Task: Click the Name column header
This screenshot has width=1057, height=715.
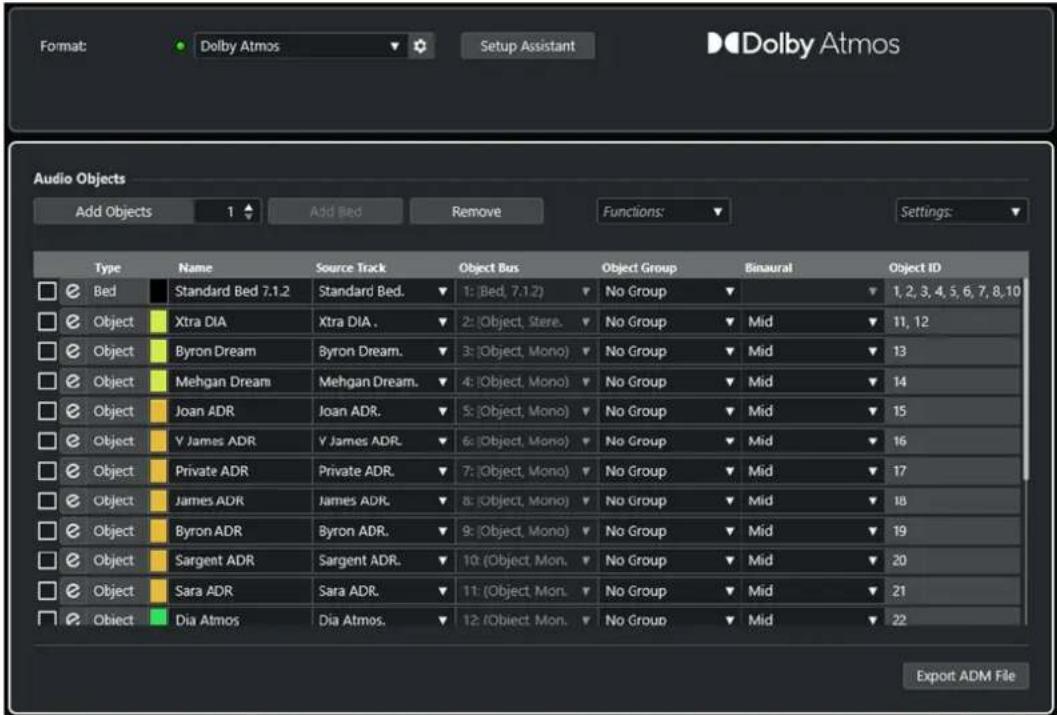Action: pos(195,268)
